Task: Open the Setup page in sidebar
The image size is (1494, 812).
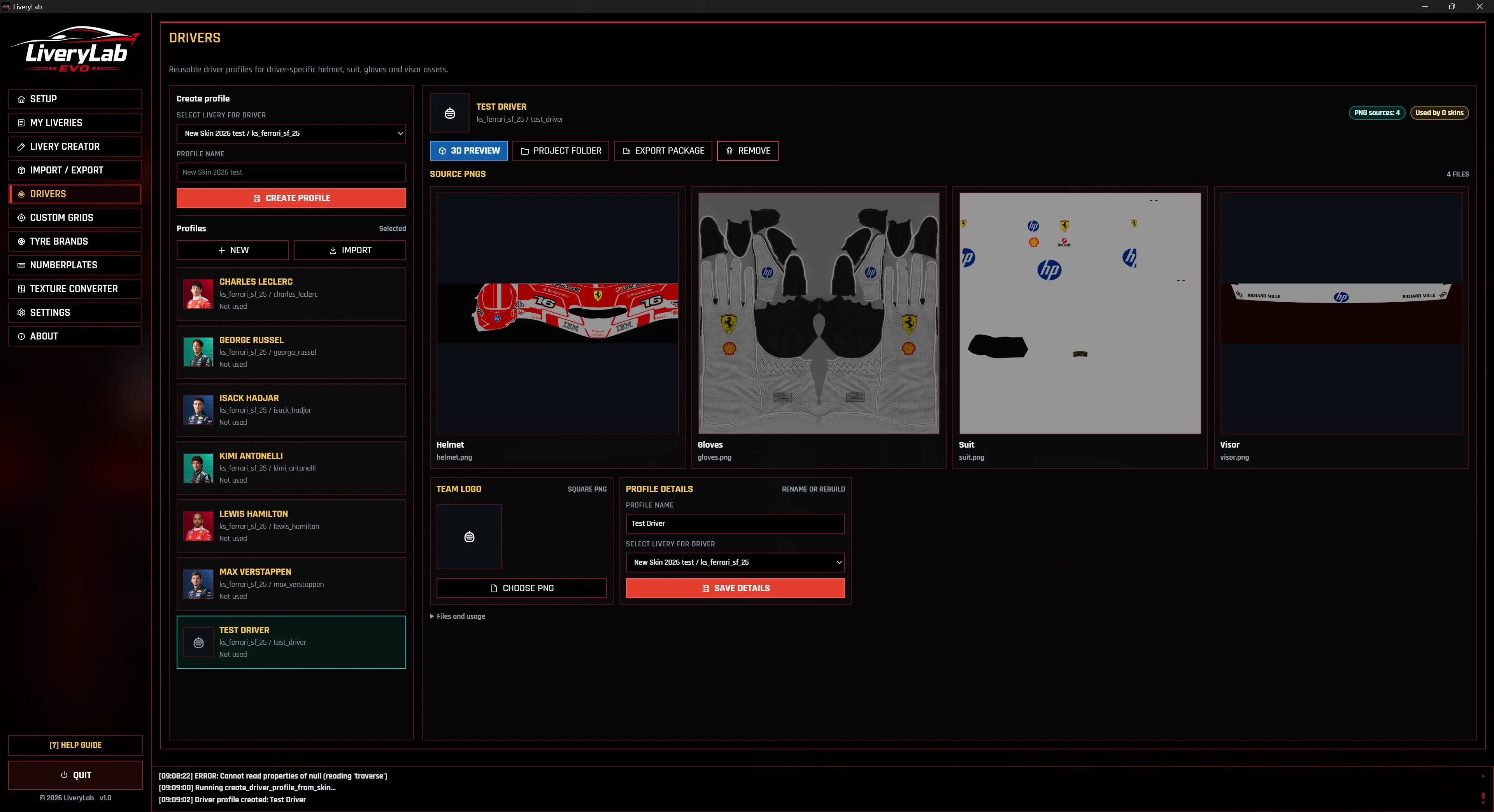Action: point(75,99)
